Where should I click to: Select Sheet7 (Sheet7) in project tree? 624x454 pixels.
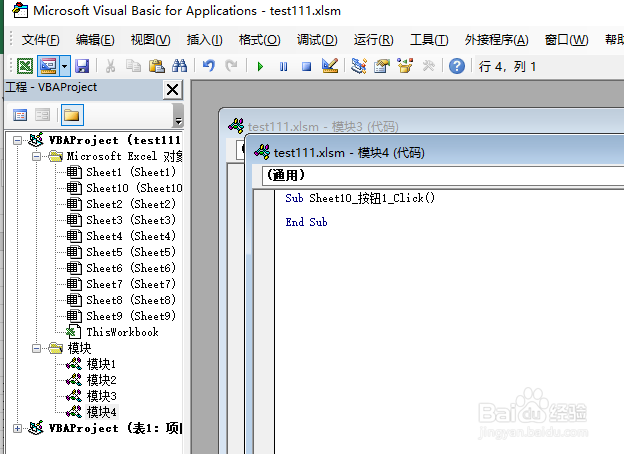121,284
